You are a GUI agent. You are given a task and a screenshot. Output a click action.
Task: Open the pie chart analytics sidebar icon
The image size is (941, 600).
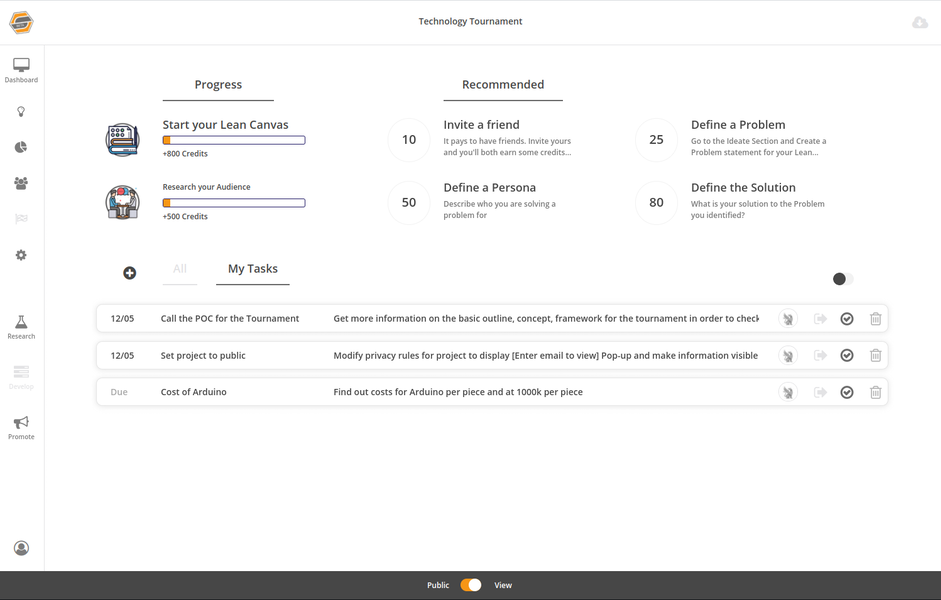point(20,147)
